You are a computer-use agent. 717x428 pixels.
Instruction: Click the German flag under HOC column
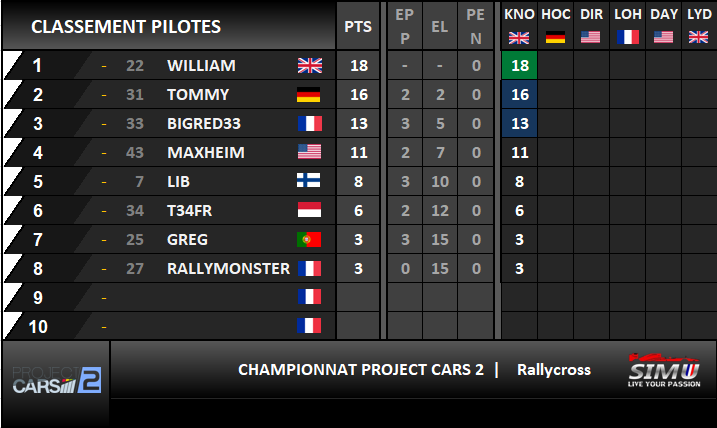(x=556, y=37)
